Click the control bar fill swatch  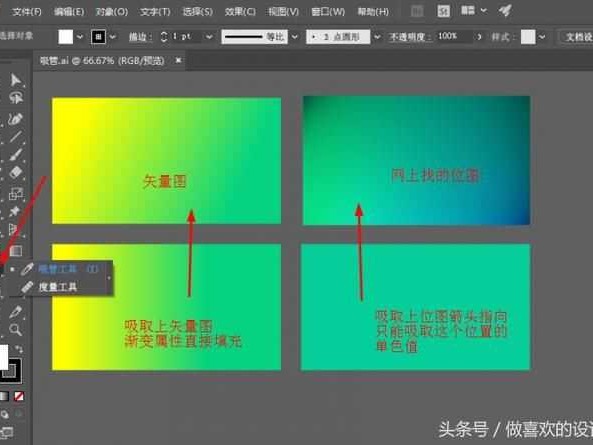pos(65,37)
